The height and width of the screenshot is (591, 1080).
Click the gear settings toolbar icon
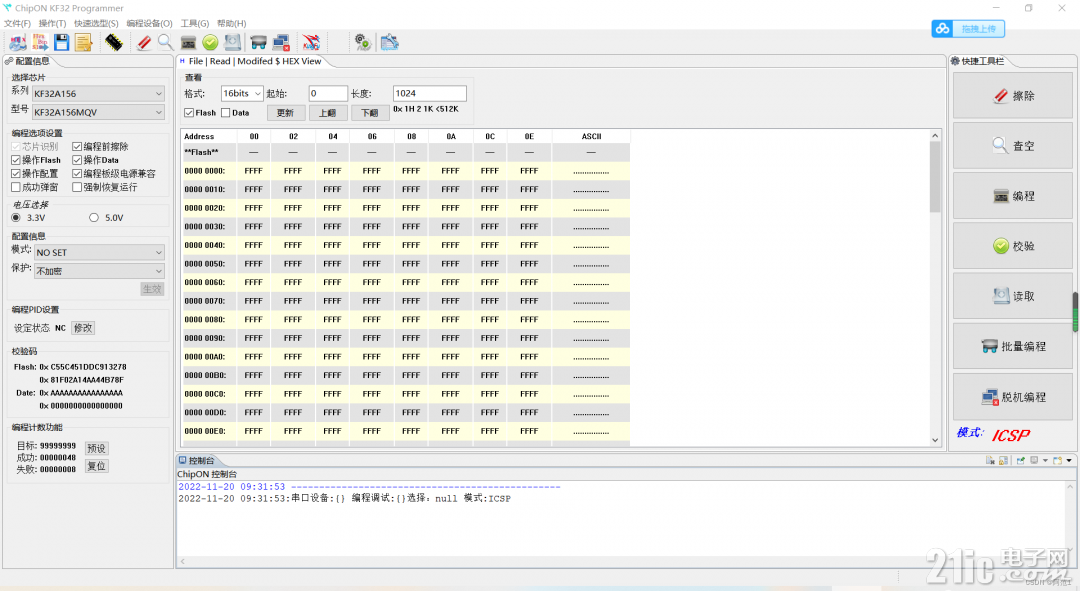(x=362, y=43)
